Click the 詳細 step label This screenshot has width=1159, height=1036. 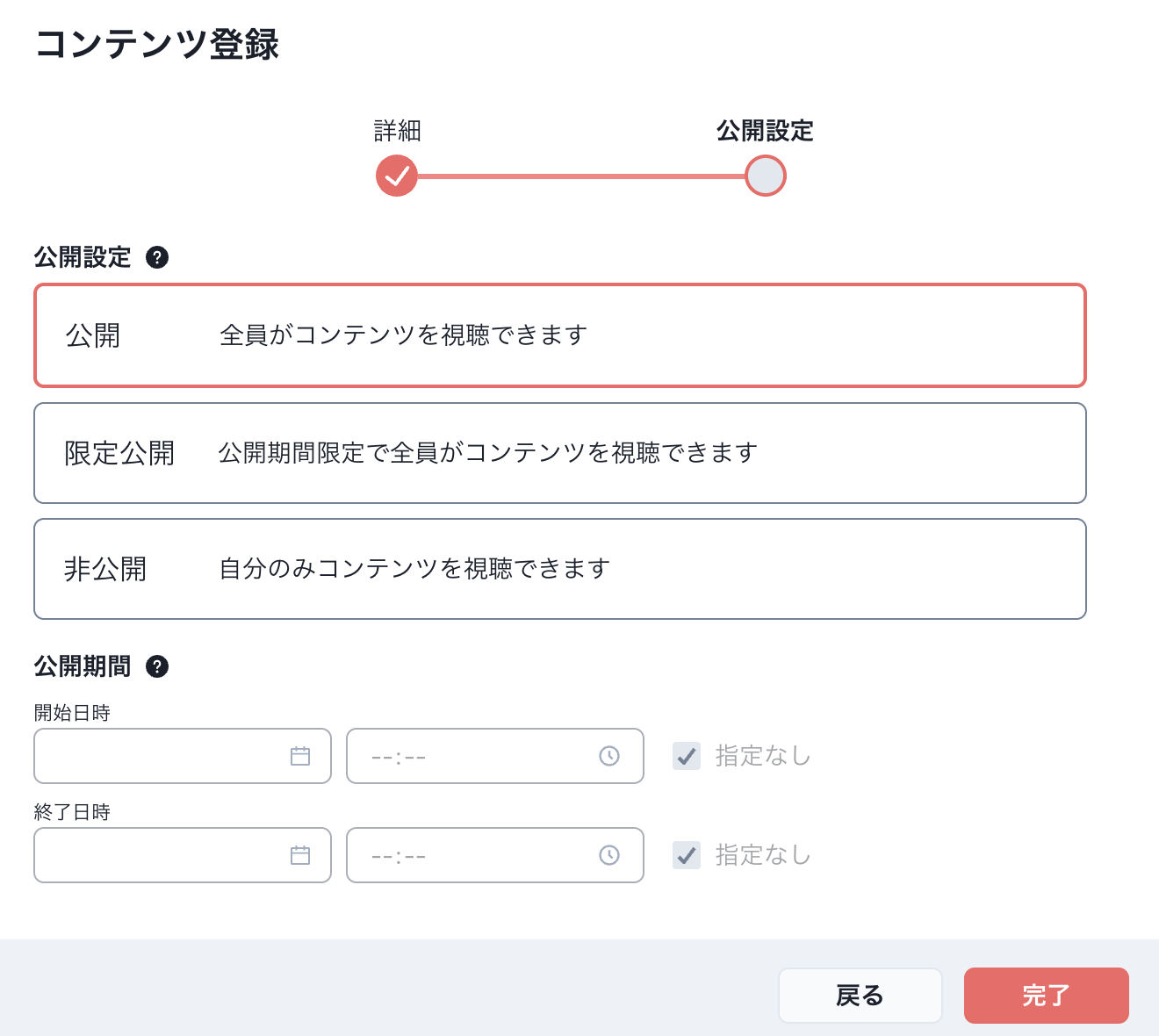(398, 132)
